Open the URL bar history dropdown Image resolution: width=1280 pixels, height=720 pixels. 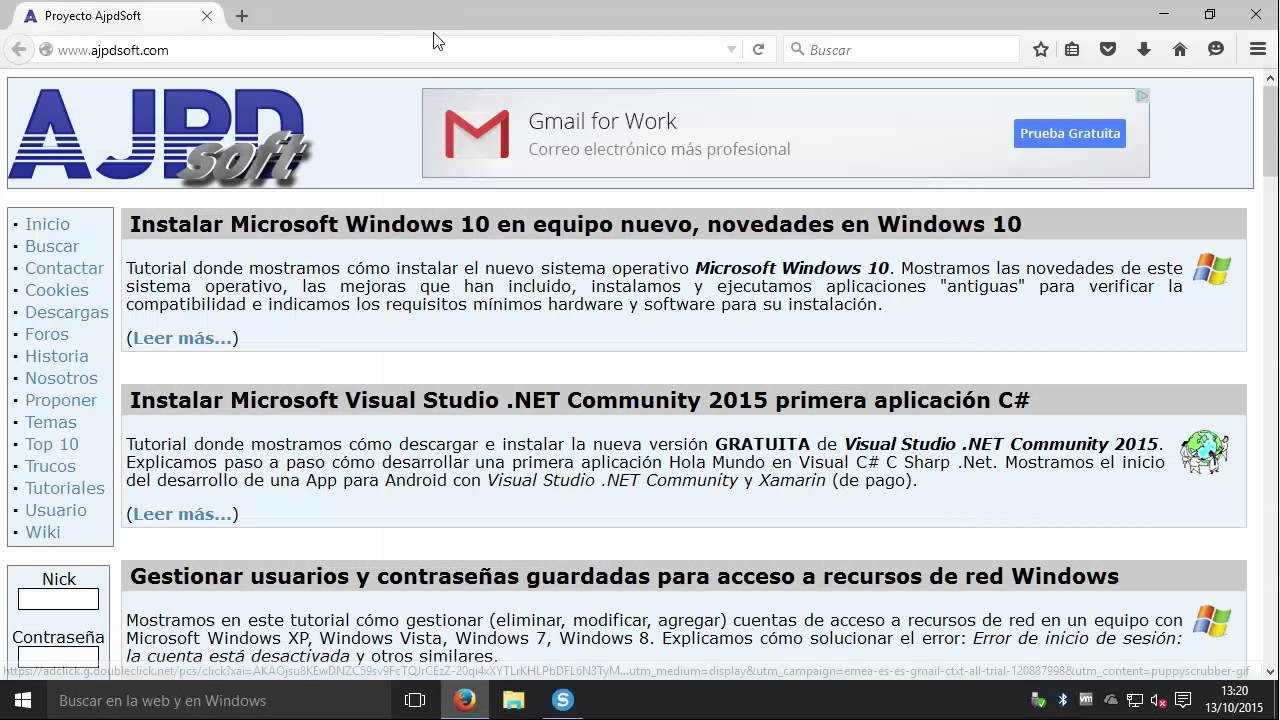[x=731, y=49]
